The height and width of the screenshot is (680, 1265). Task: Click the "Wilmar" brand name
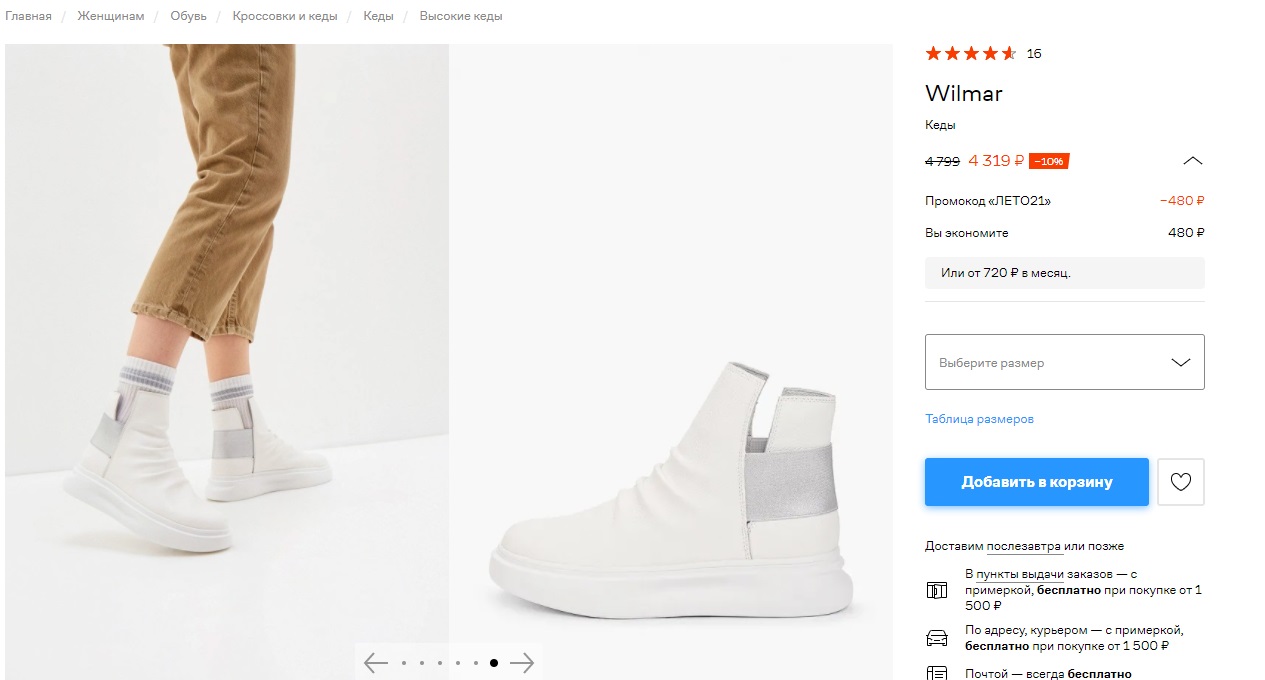point(964,93)
